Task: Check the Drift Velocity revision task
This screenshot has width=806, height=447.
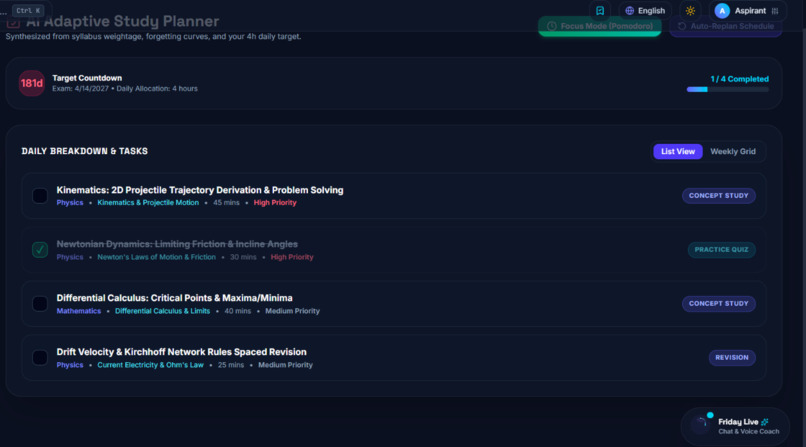Action: pyautogui.click(x=40, y=358)
